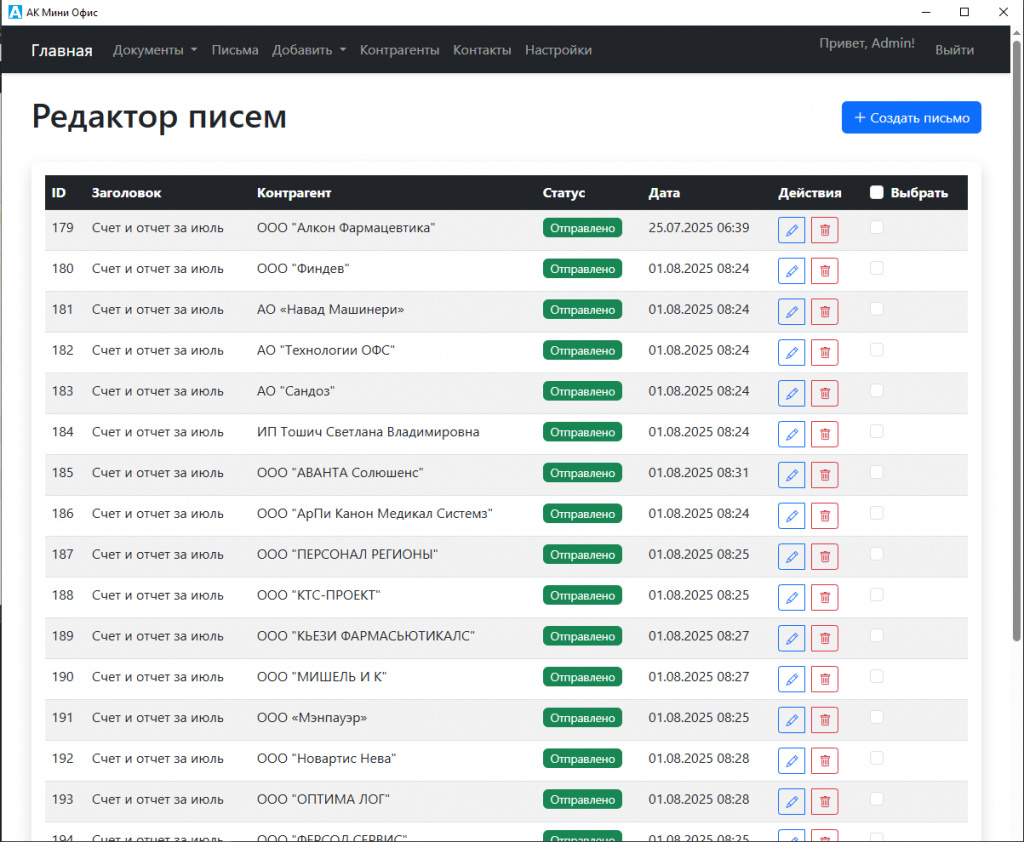Image resolution: width=1024 pixels, height=842 pixels.
Task: Edit letter 193 ООО "ОПТИМА ЛОГ"
Action: coord(791,802)
